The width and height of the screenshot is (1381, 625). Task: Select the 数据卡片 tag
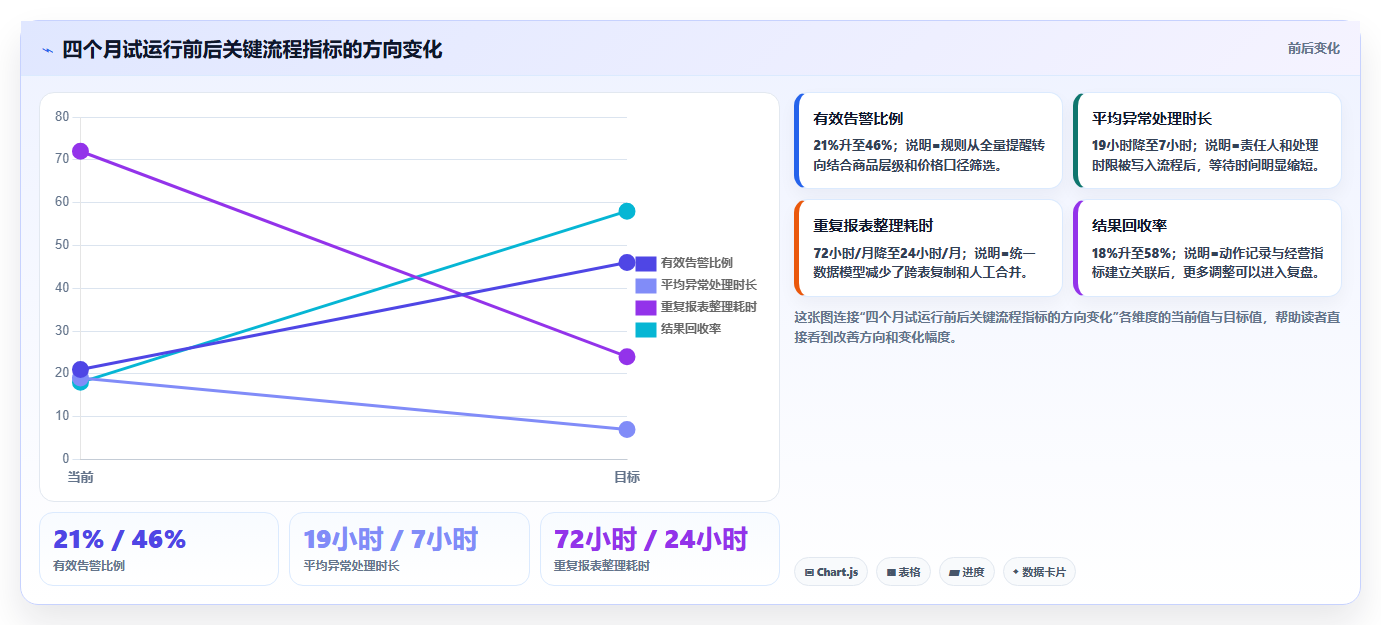coord(1039,572)
